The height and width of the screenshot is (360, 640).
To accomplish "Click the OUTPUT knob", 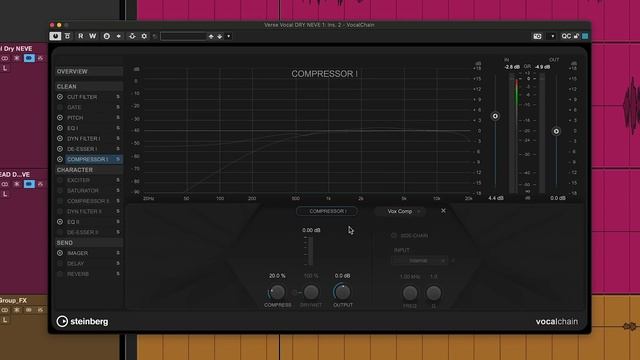I will [342, 292].
